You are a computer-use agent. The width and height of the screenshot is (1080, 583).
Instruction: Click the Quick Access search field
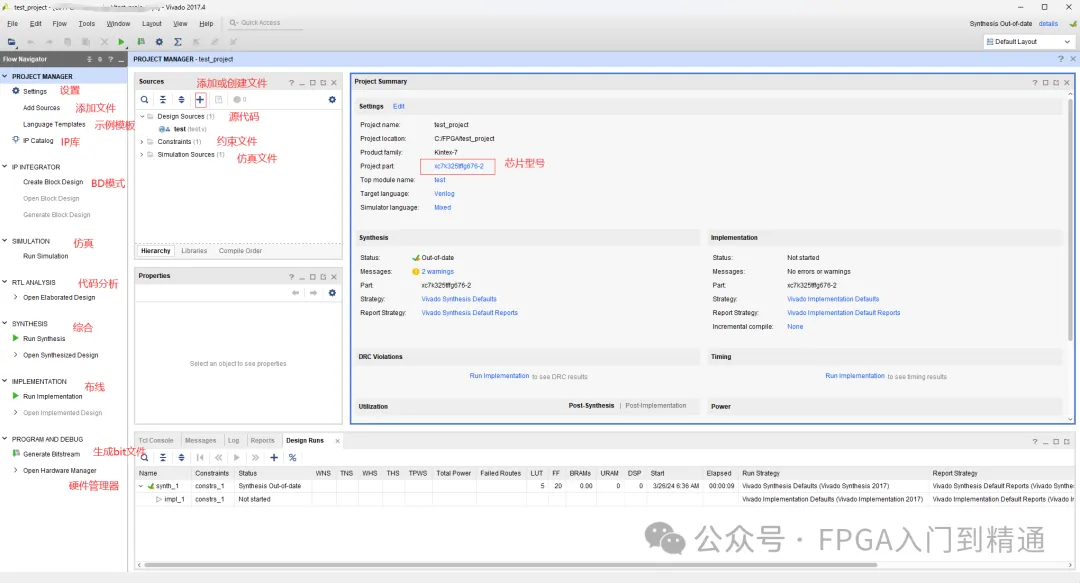(x=265, y=23)
